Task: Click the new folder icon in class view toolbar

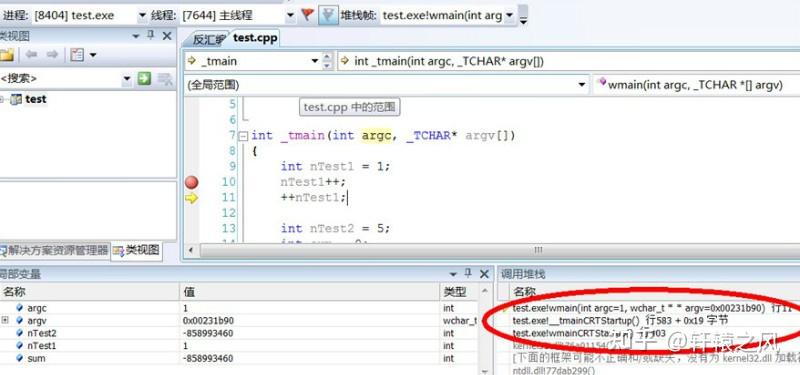Action: point(7,55)
